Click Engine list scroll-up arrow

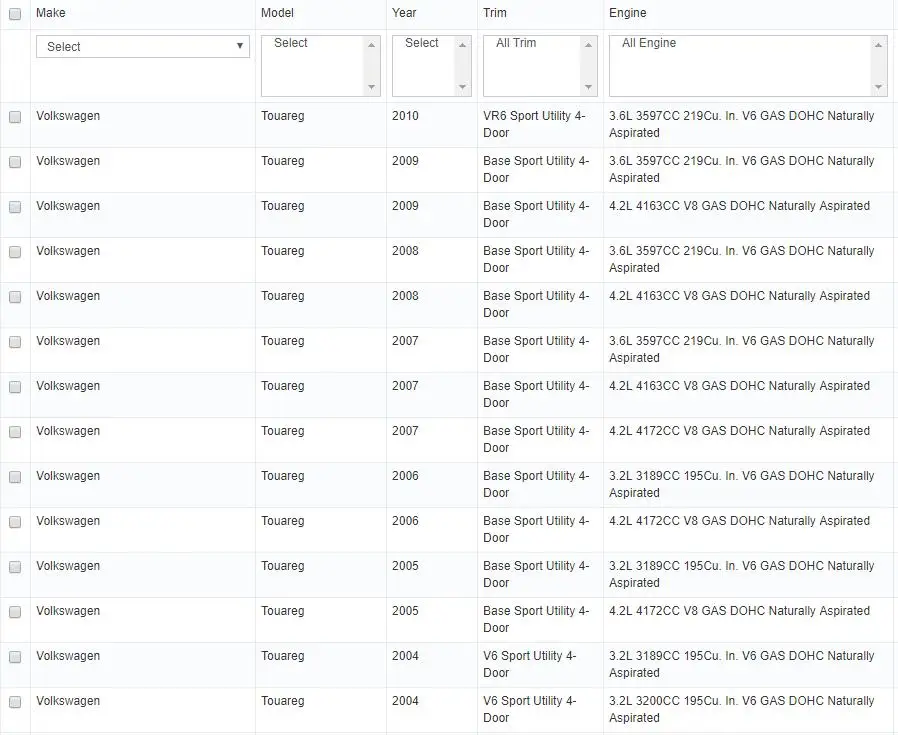pos(879,45)
